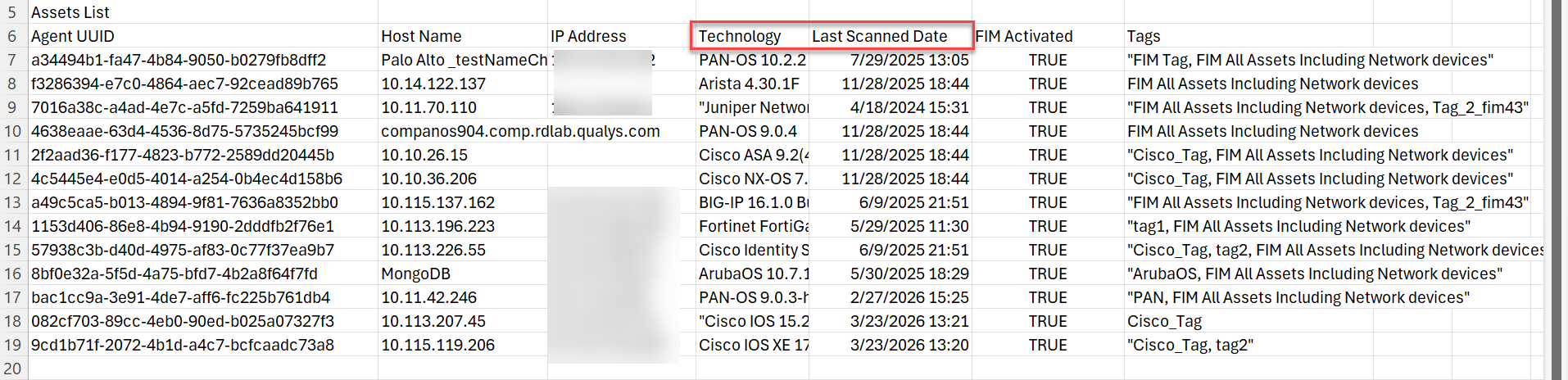Select the Last Scanned Date header cell

879,36
